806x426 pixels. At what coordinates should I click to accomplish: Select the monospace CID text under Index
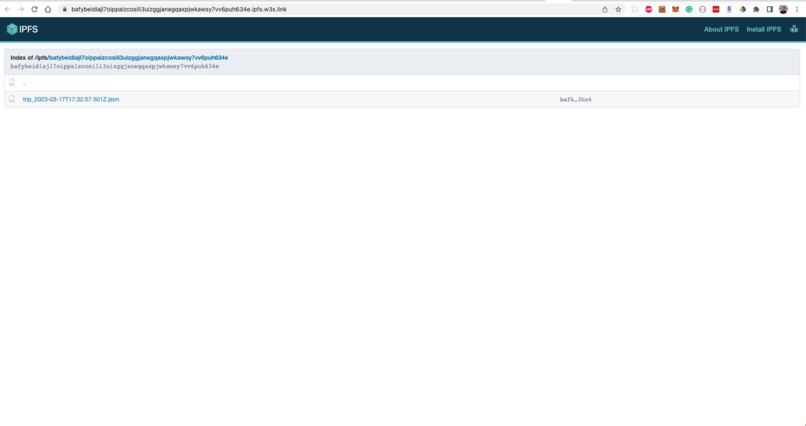click(x=115, y=66)
